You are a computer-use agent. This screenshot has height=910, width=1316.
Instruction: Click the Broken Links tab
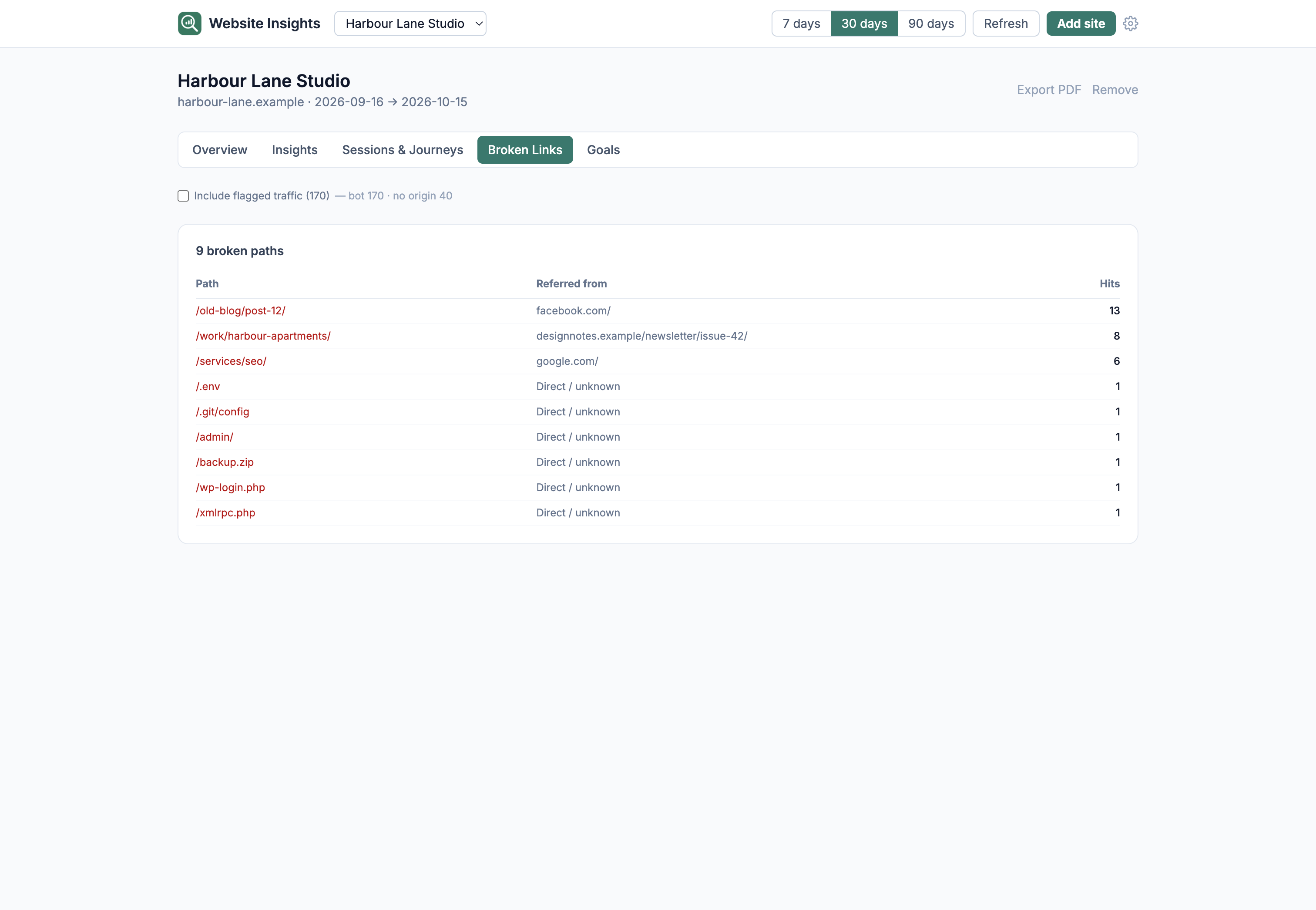525,150
